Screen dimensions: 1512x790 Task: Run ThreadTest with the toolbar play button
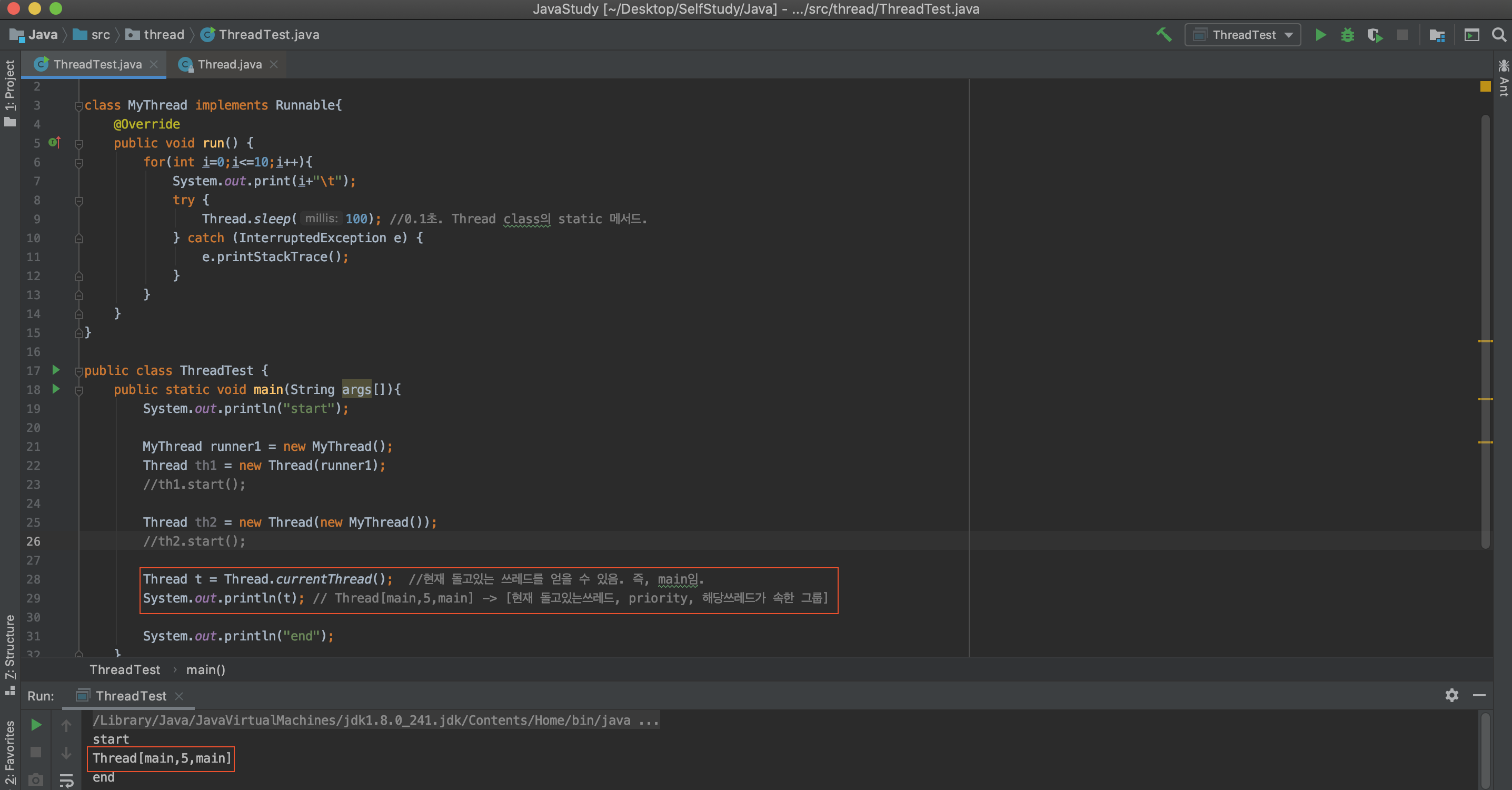1320,35
